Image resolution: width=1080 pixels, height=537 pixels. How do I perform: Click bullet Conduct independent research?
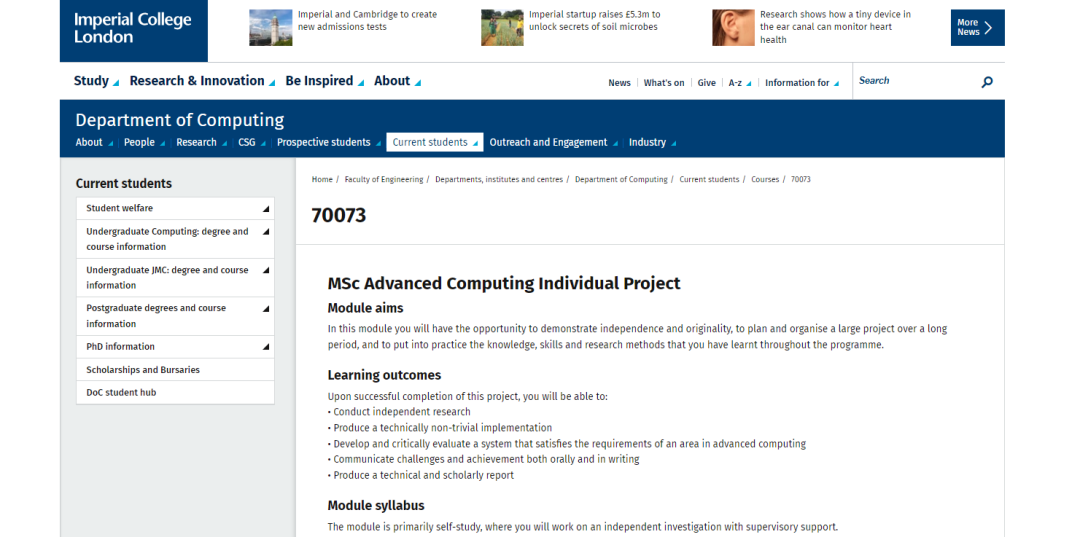(399, 412)
